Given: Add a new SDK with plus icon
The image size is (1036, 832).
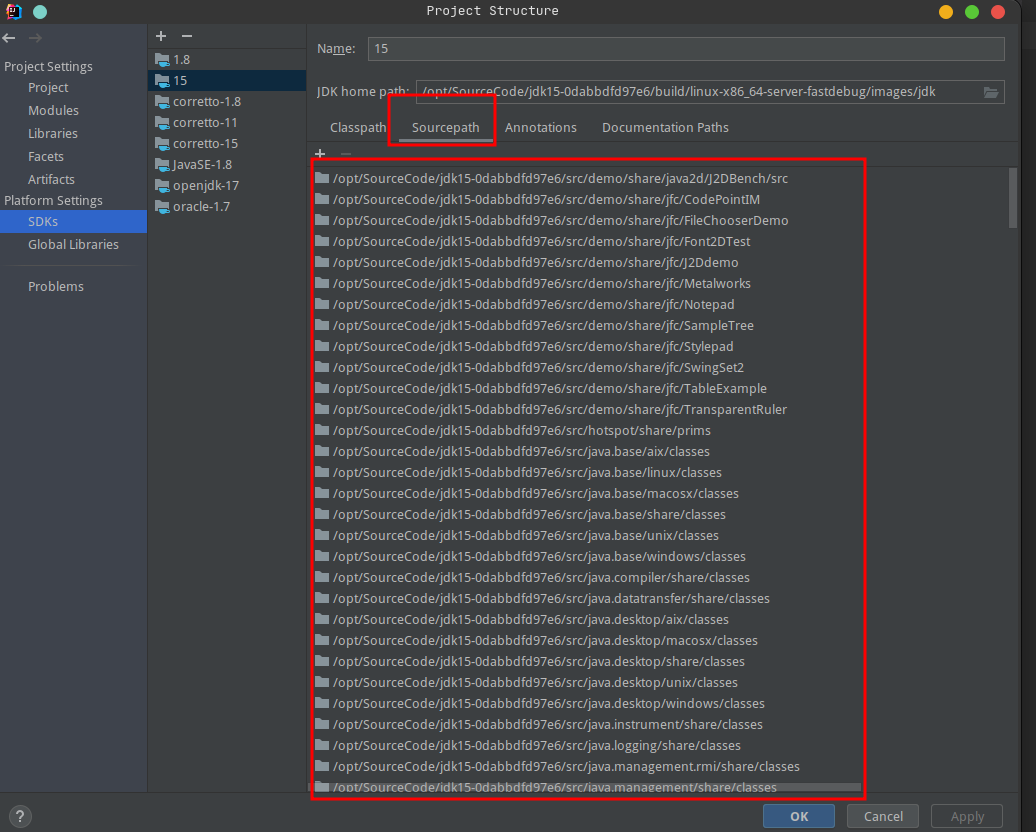Looking at the screenshot, I should 161,36.
